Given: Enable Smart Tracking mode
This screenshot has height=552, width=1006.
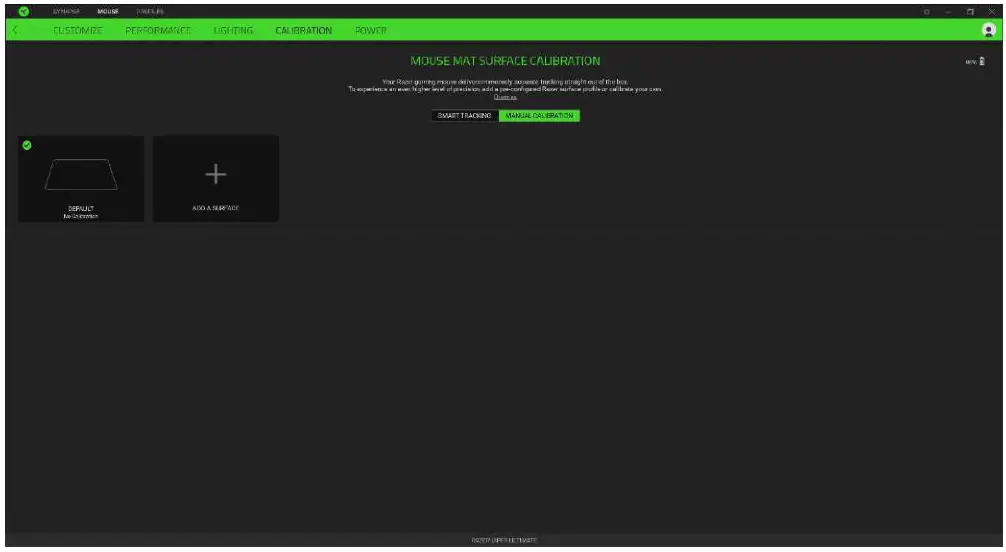Looking at the screenshot, I should (x=465, y=116).
